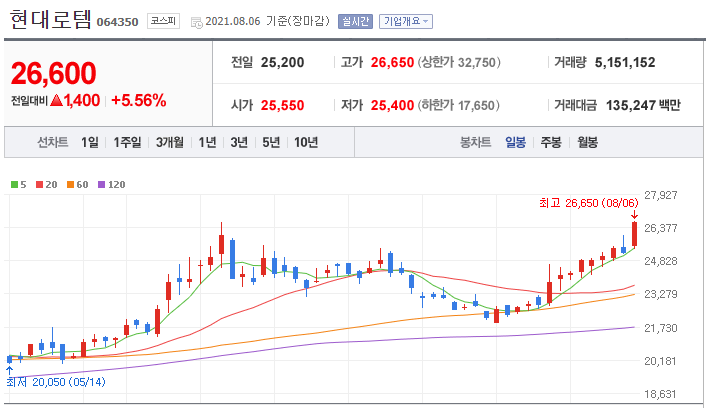
Task: Click the 코스피 market label
Action: [x=163, y=21]
